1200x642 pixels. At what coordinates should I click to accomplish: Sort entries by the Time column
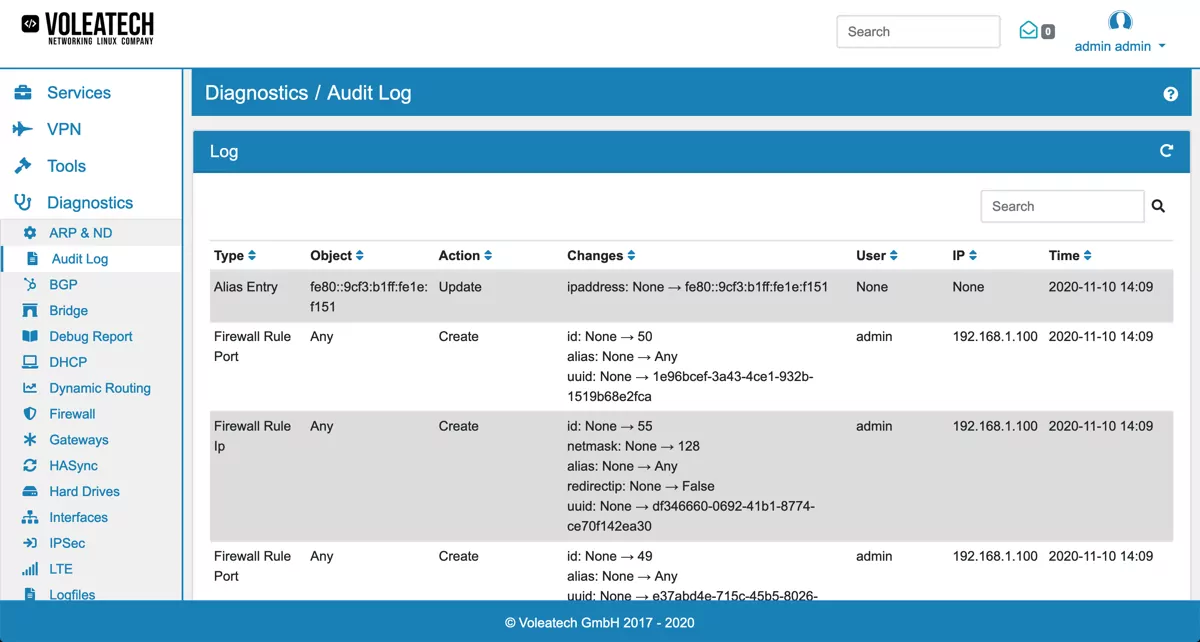coord(1070,255)
